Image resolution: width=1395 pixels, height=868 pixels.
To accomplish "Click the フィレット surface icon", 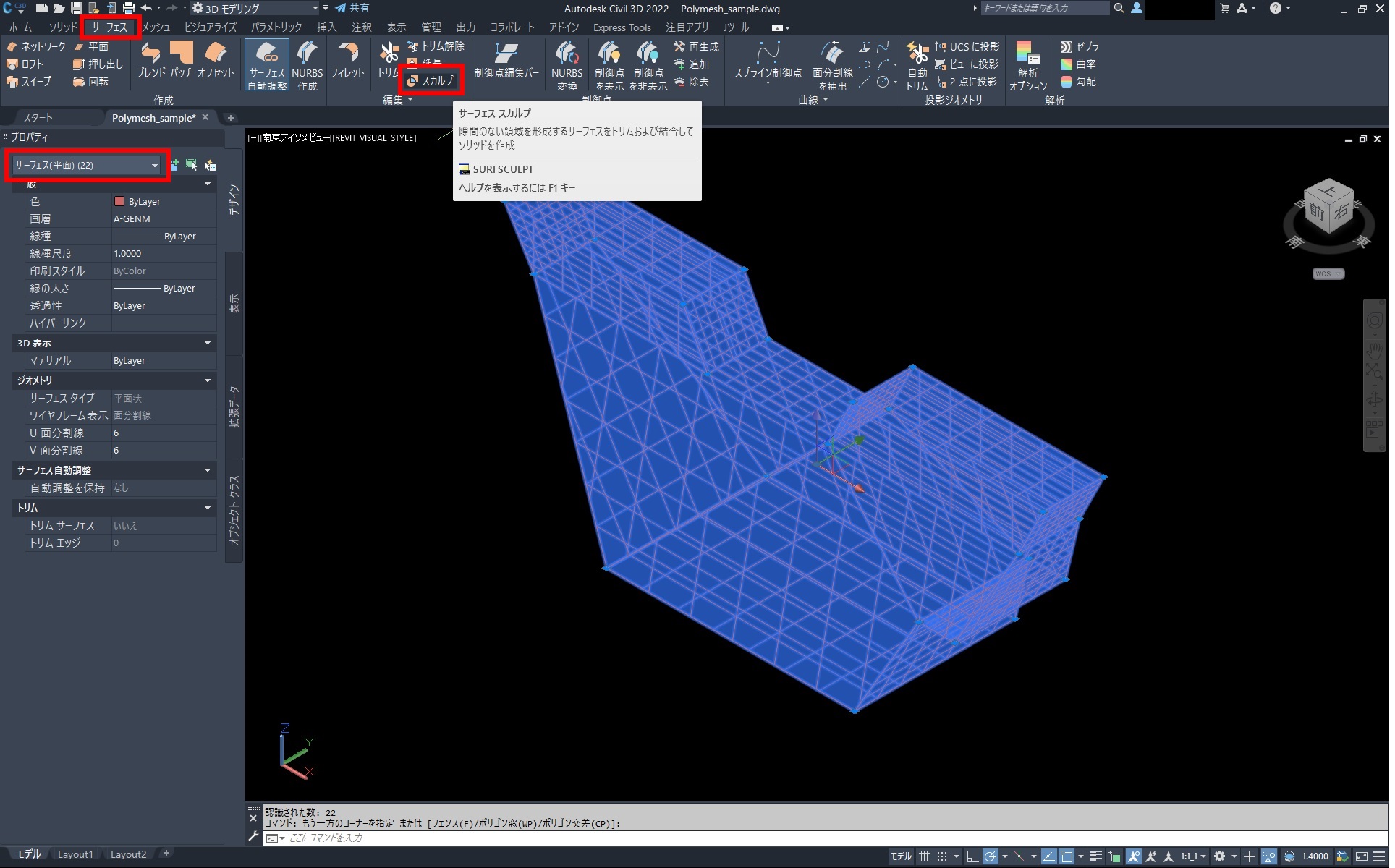I will 349,60.
